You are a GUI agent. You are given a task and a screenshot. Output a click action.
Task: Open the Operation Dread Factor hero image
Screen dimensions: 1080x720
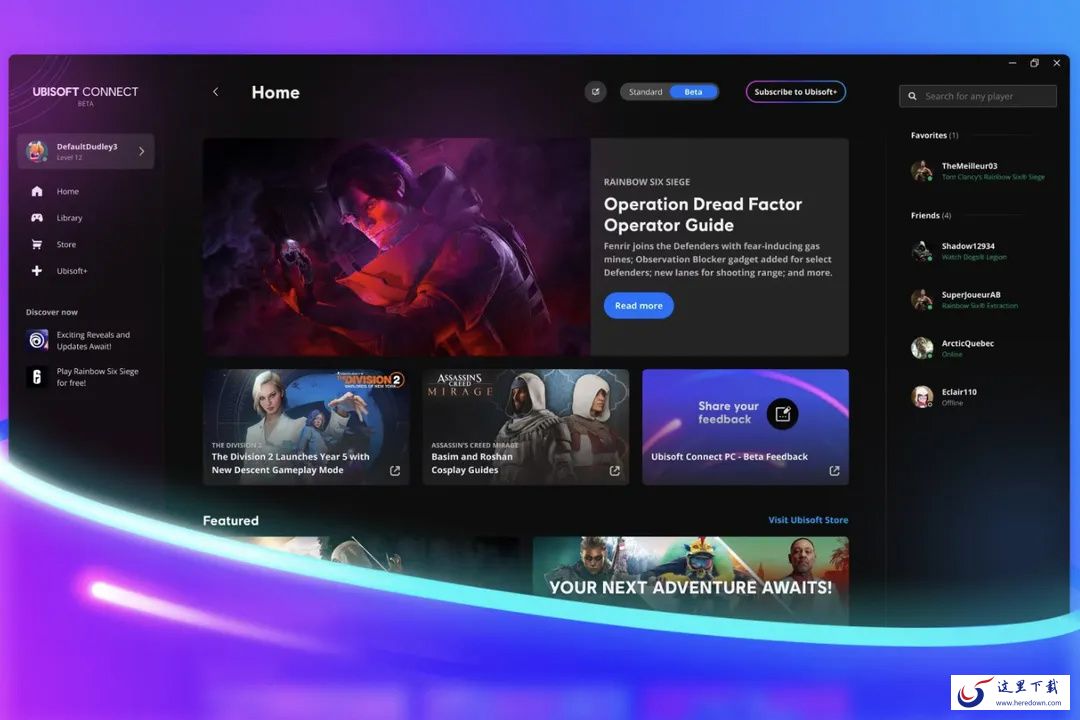pyautogui.click(x=397, y=247)
